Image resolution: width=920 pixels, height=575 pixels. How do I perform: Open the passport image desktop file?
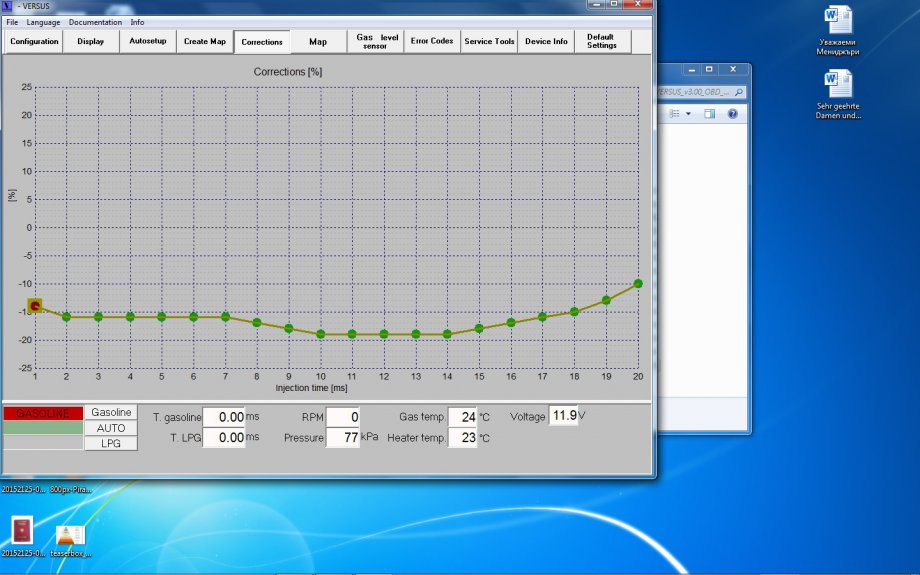click(20, 529)
